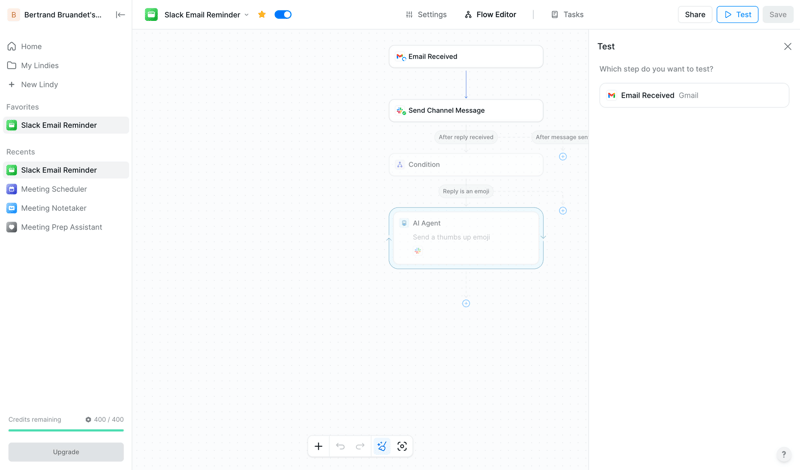Click the undo arrow in bottom toolbar
800x470 pixels.
click(340, 447)
